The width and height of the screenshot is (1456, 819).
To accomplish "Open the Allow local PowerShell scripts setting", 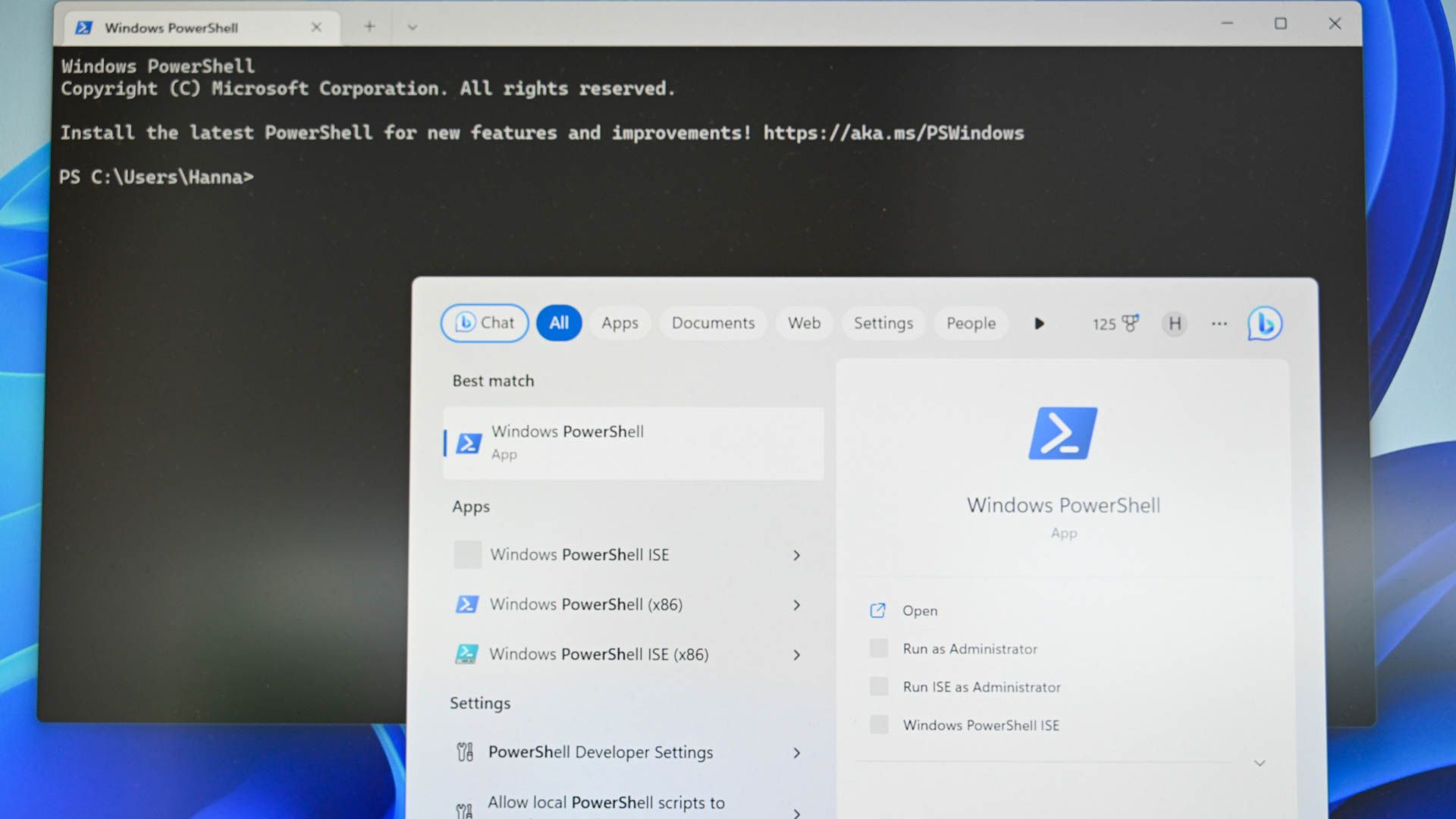I will [605, 802].
